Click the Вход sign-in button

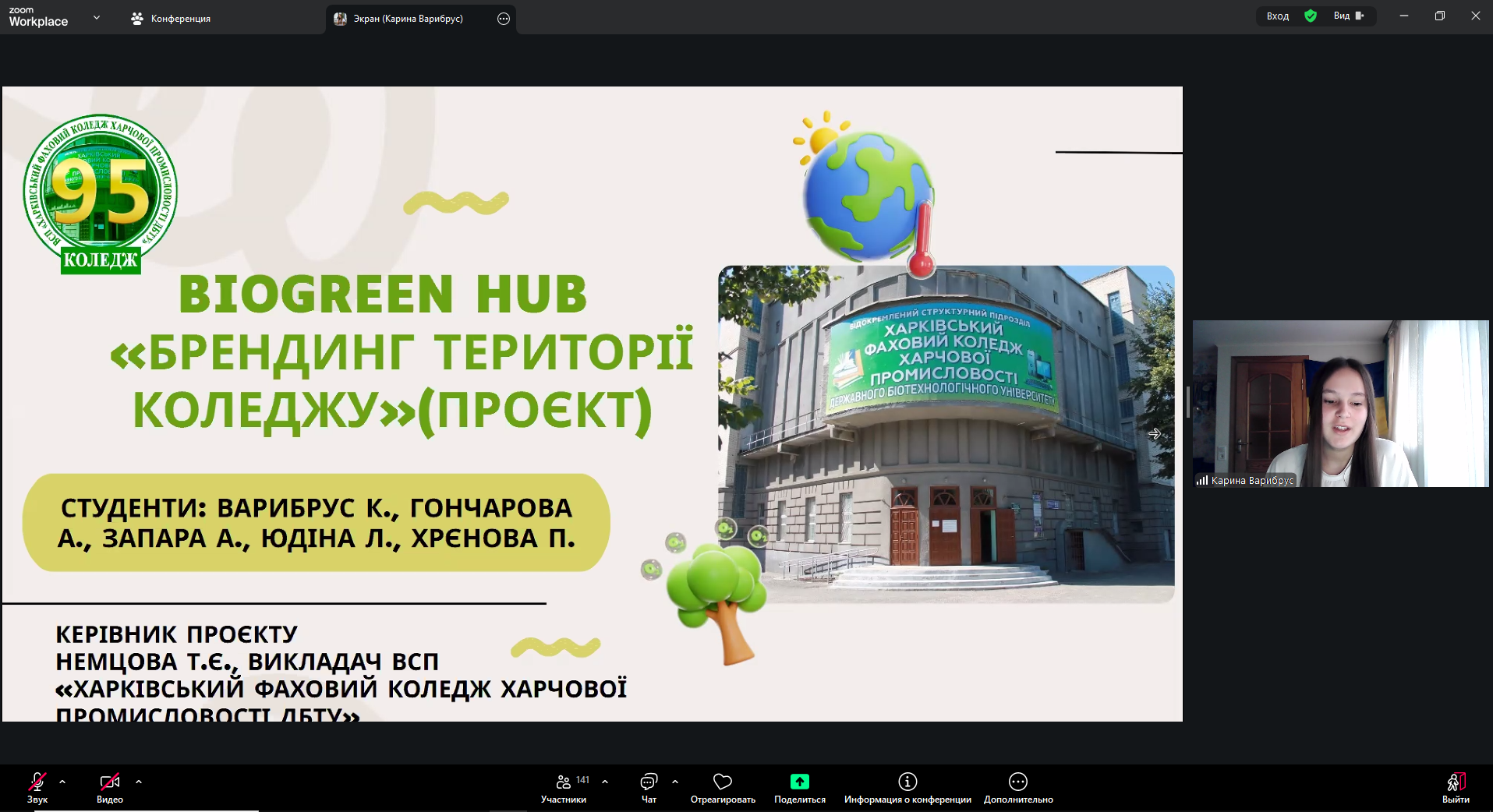(1277, 16)
